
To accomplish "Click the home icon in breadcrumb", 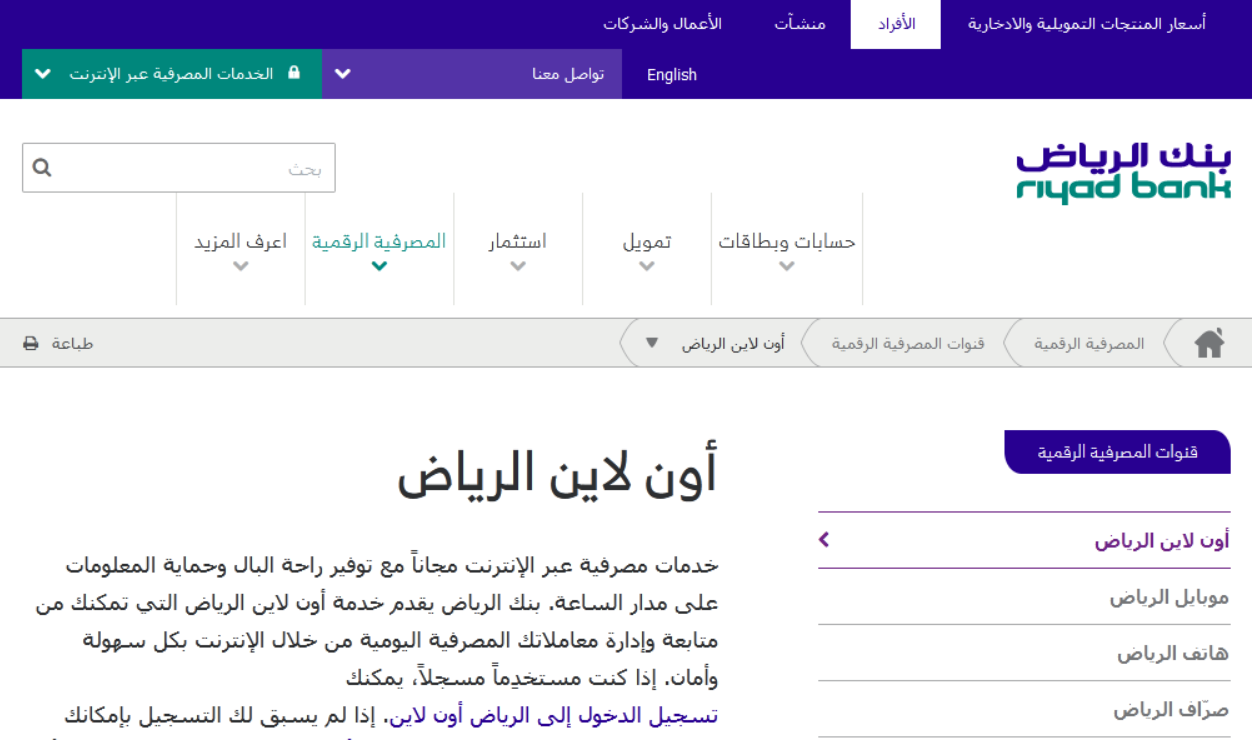I will (x=1209, y=344).
